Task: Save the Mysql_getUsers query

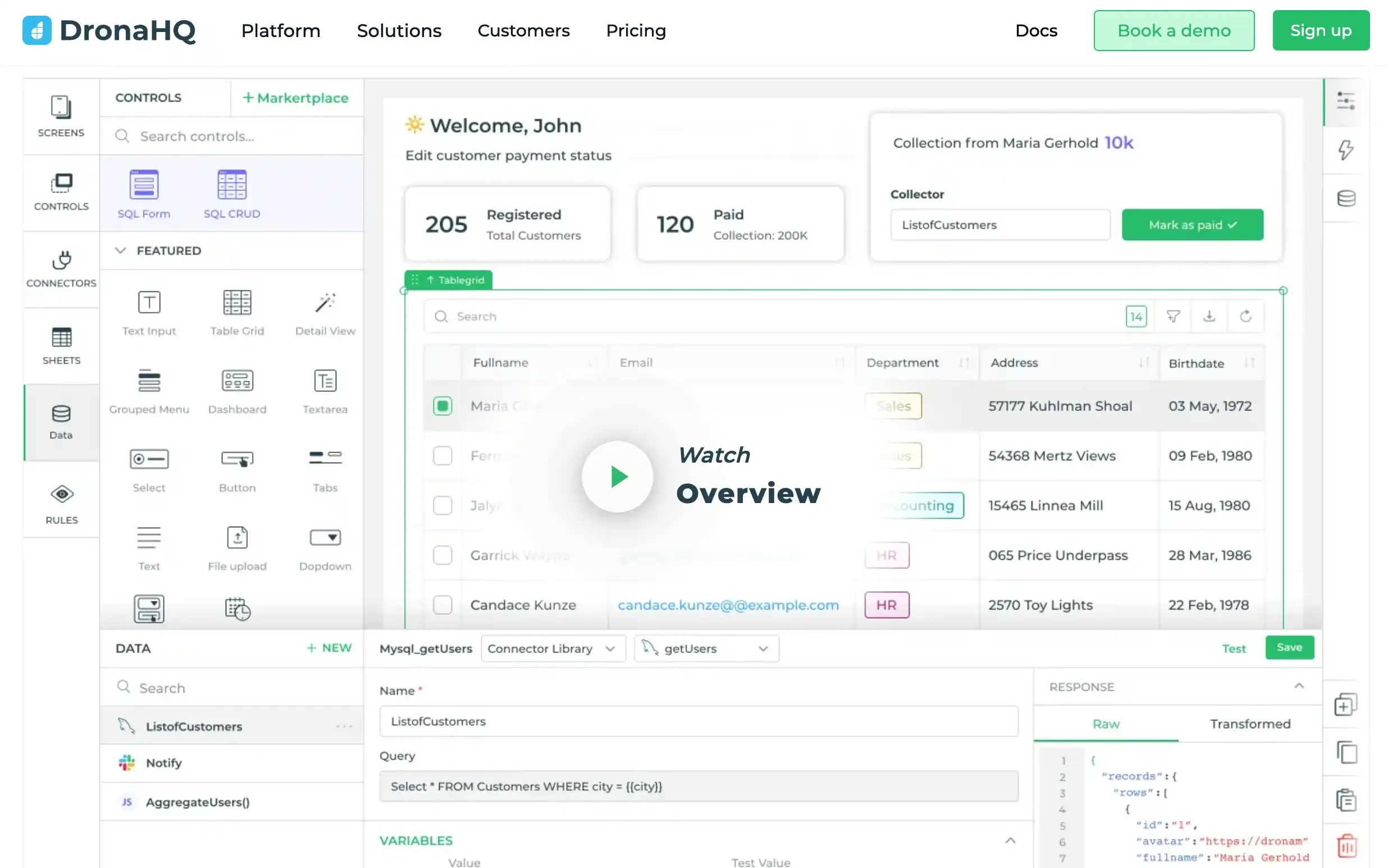Action: click(1289, 647)
